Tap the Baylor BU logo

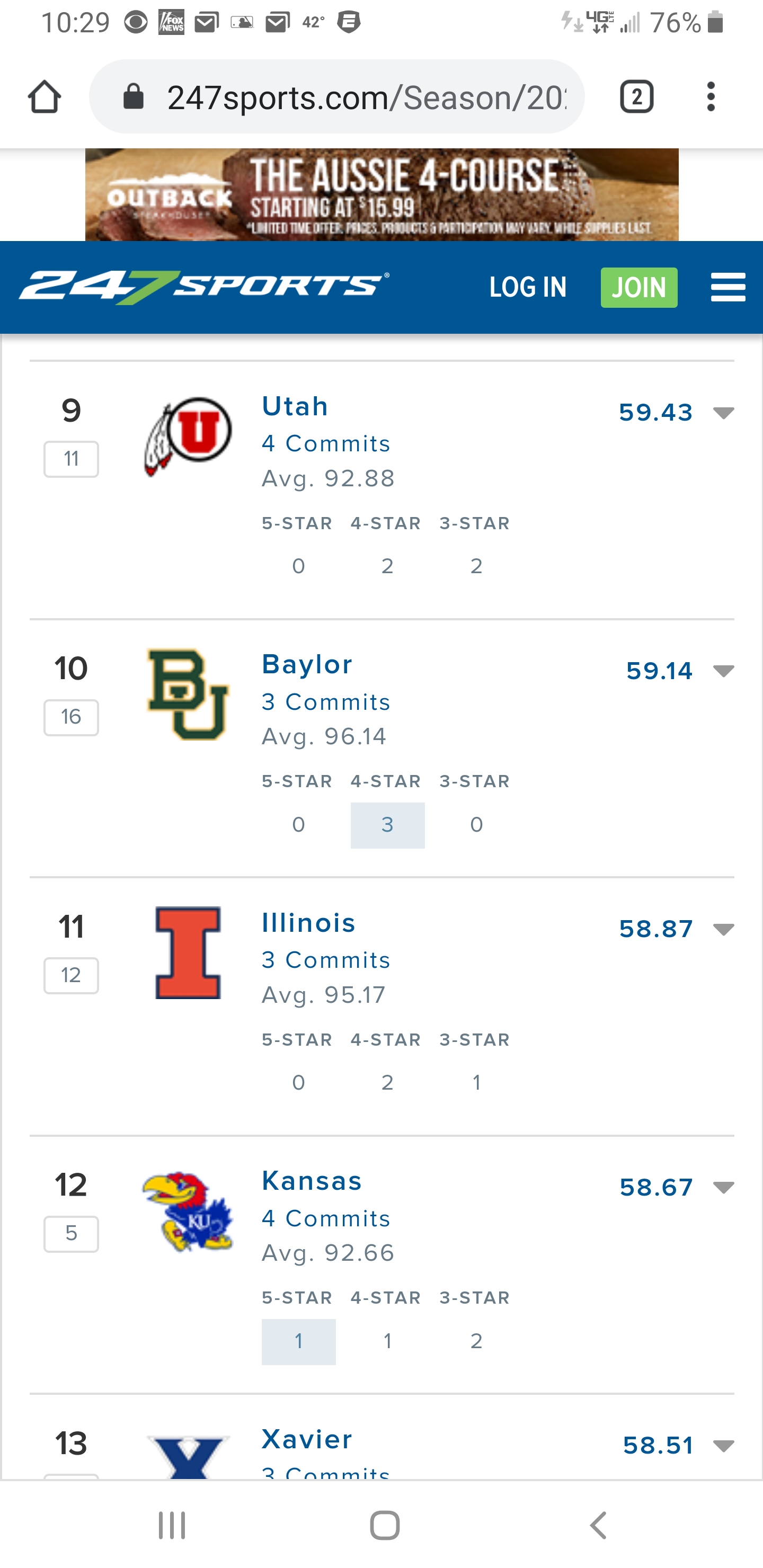(x=188, y=694)
